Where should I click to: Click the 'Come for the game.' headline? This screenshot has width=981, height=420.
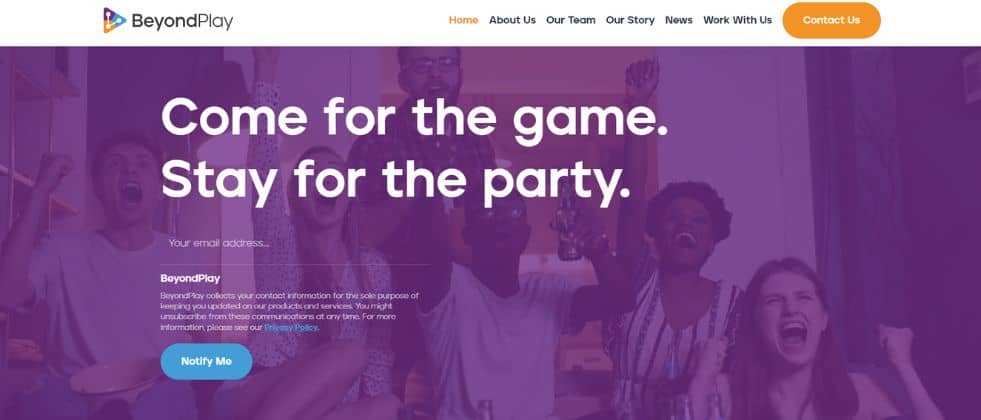[x=414, y=117]
